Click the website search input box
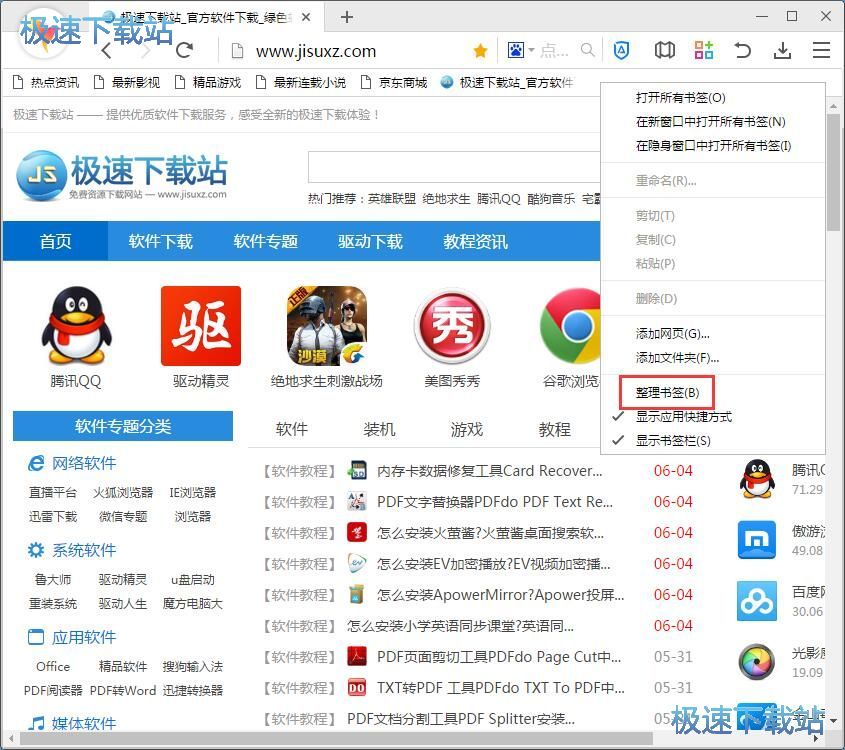This screenshot has width=845, height=750. coord(454,168)
